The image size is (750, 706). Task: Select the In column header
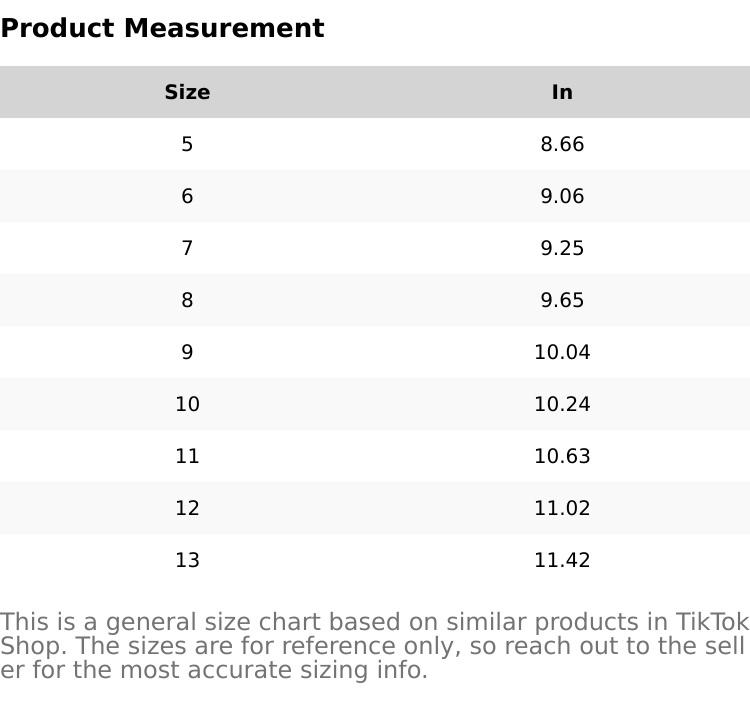(562, 92)
